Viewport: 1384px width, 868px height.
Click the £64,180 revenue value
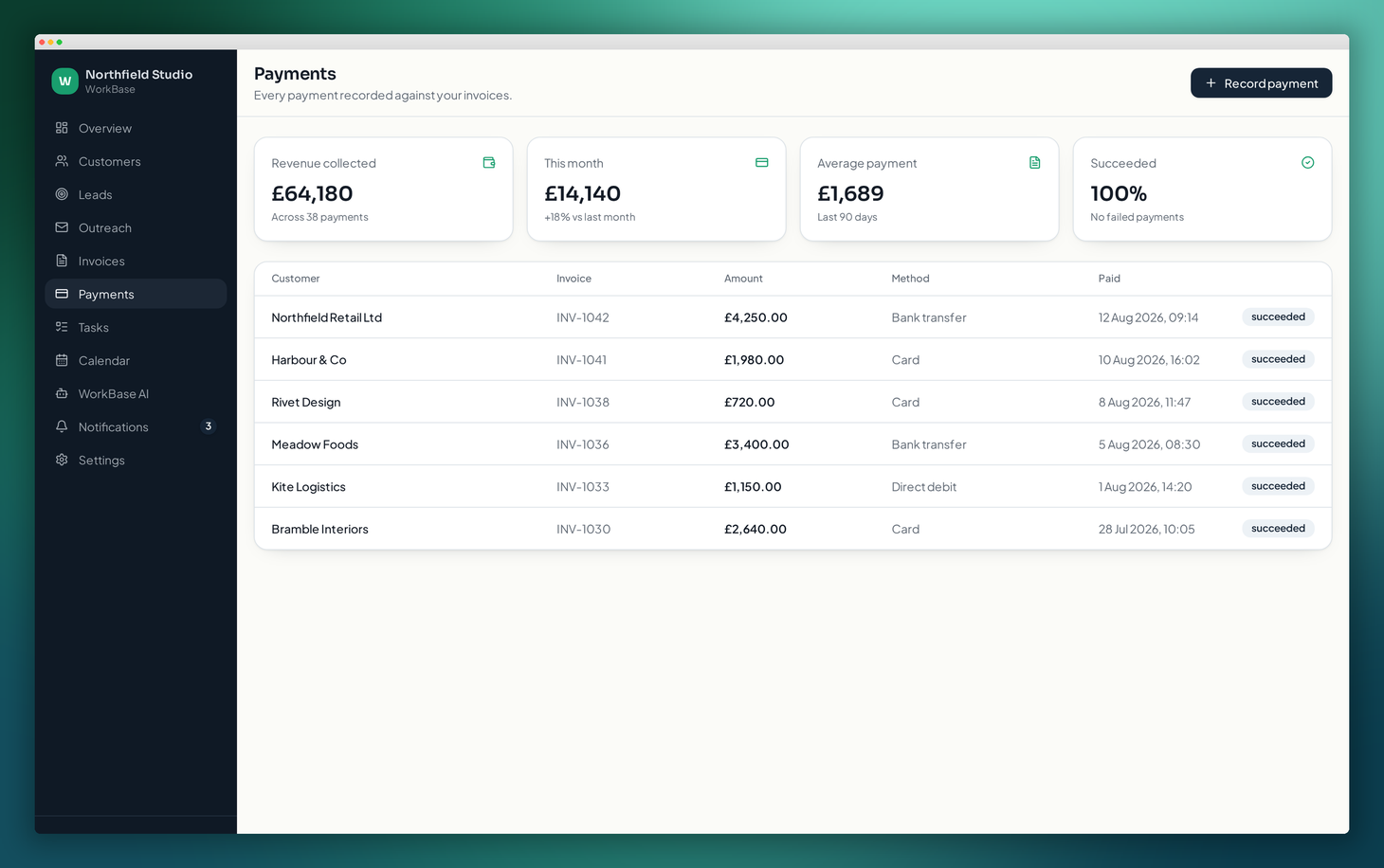pos(312,193)
